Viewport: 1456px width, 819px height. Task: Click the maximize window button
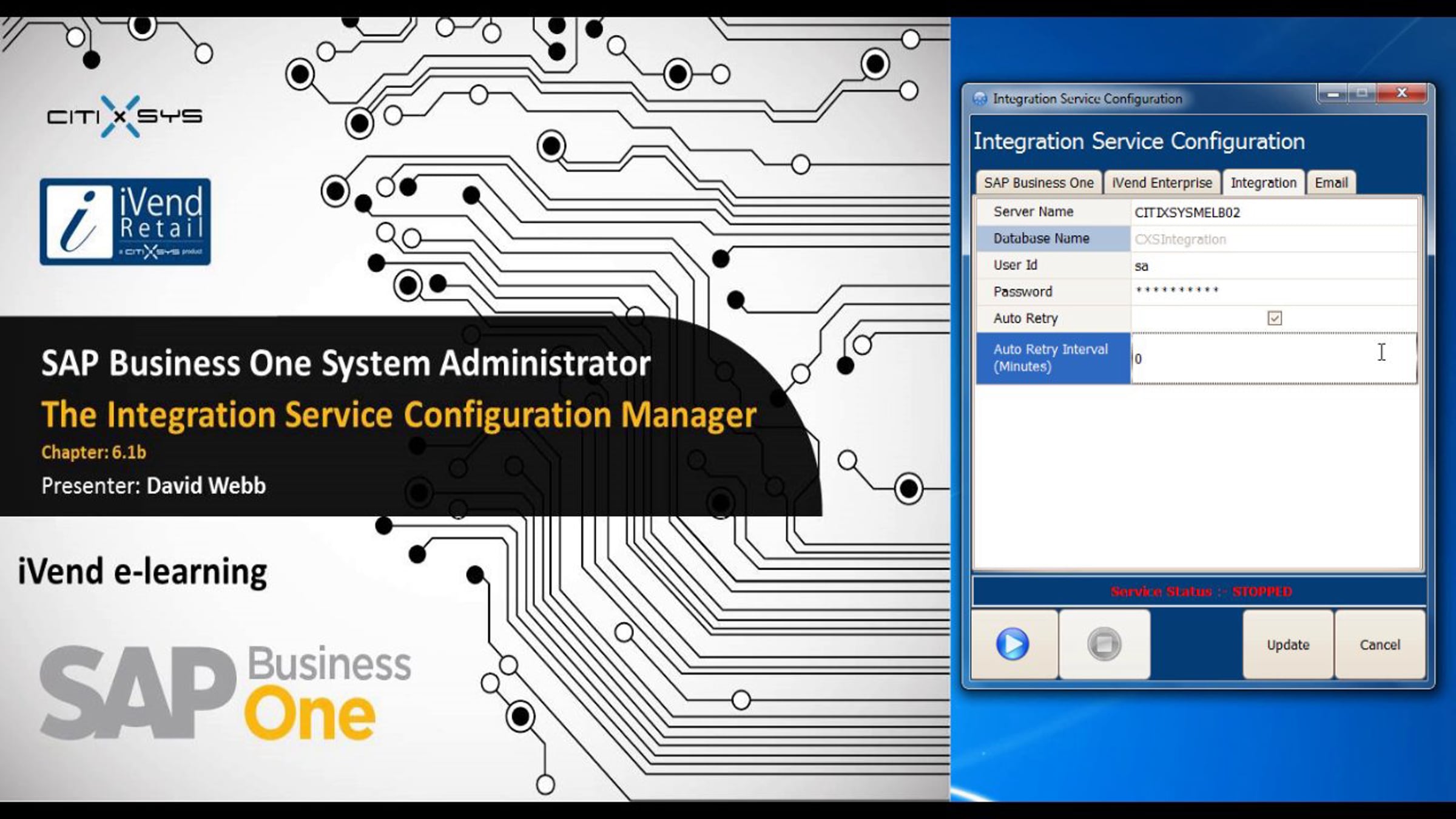(x=1362, y=94)
